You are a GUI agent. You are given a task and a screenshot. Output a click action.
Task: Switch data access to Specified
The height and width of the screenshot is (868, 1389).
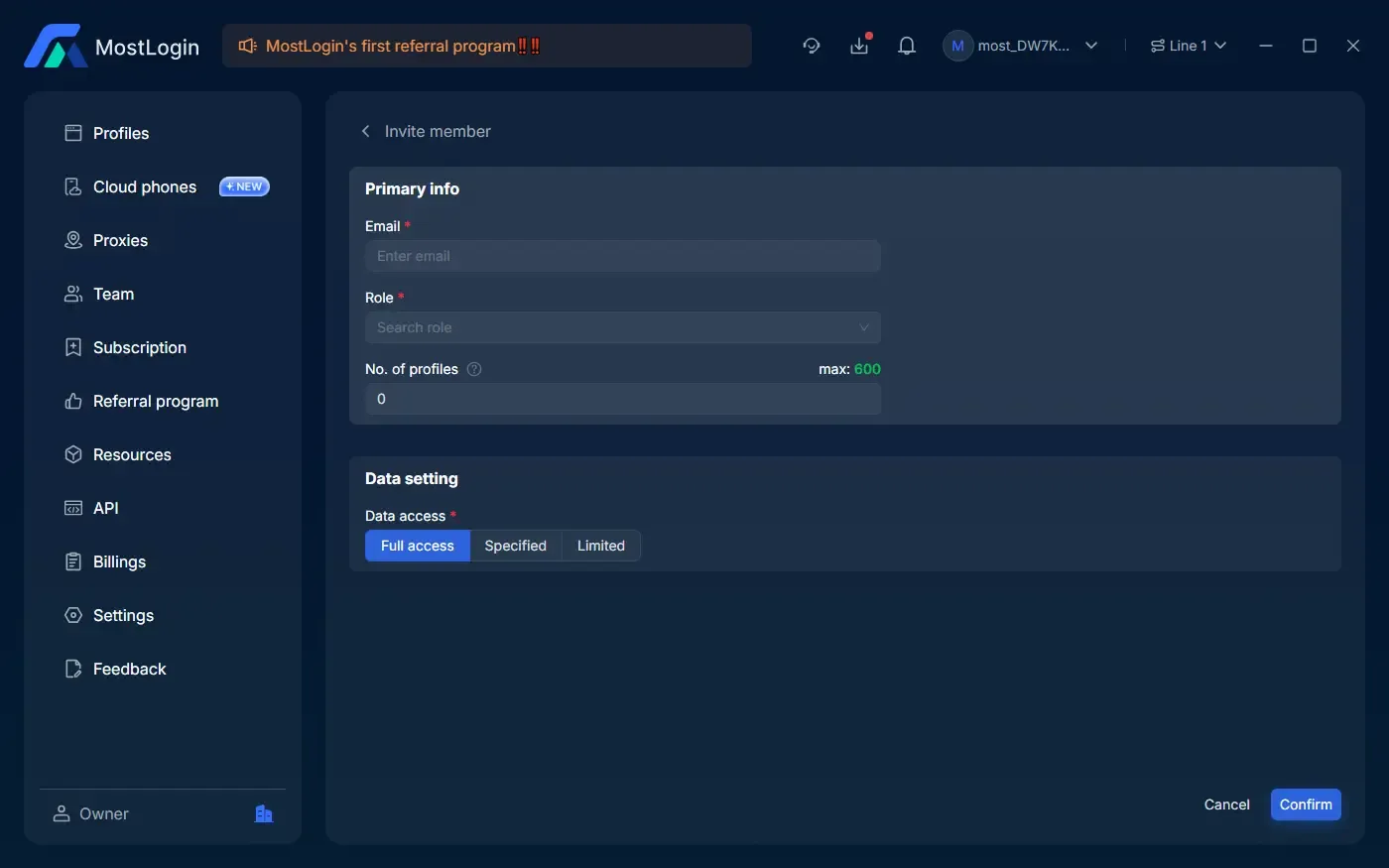(515, 545)
